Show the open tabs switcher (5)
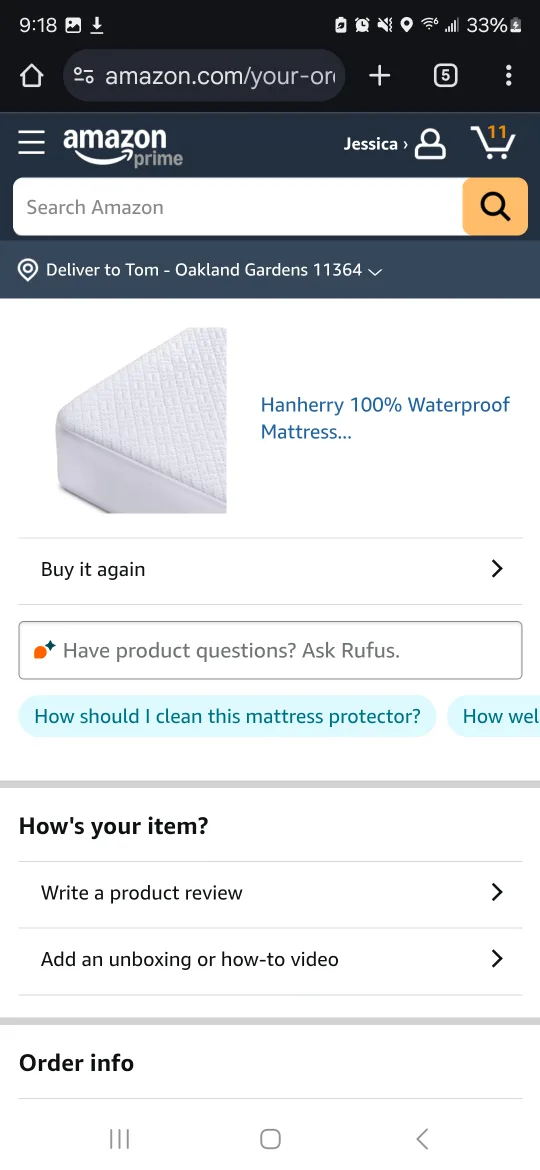Viewport: 540px width, 1170px height. click(445, 75)
